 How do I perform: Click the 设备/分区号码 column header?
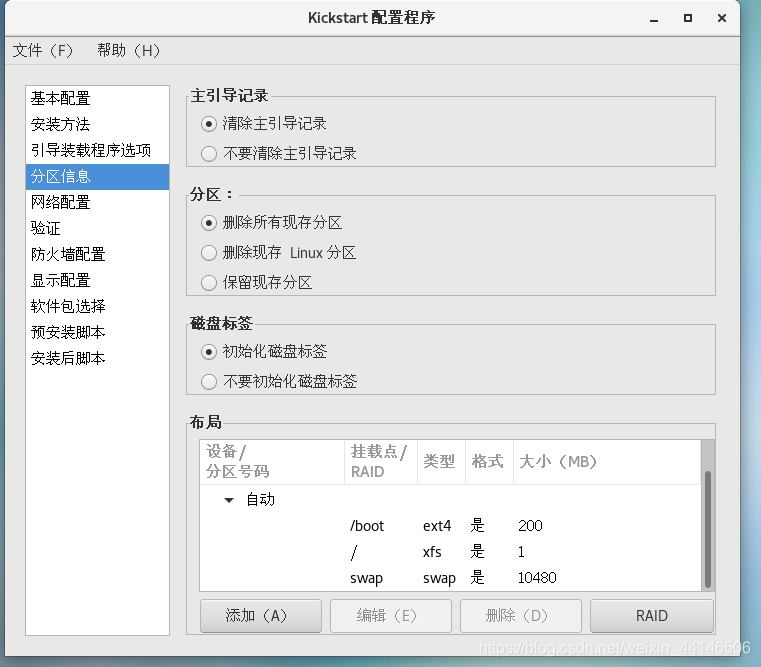click(272, 462)
